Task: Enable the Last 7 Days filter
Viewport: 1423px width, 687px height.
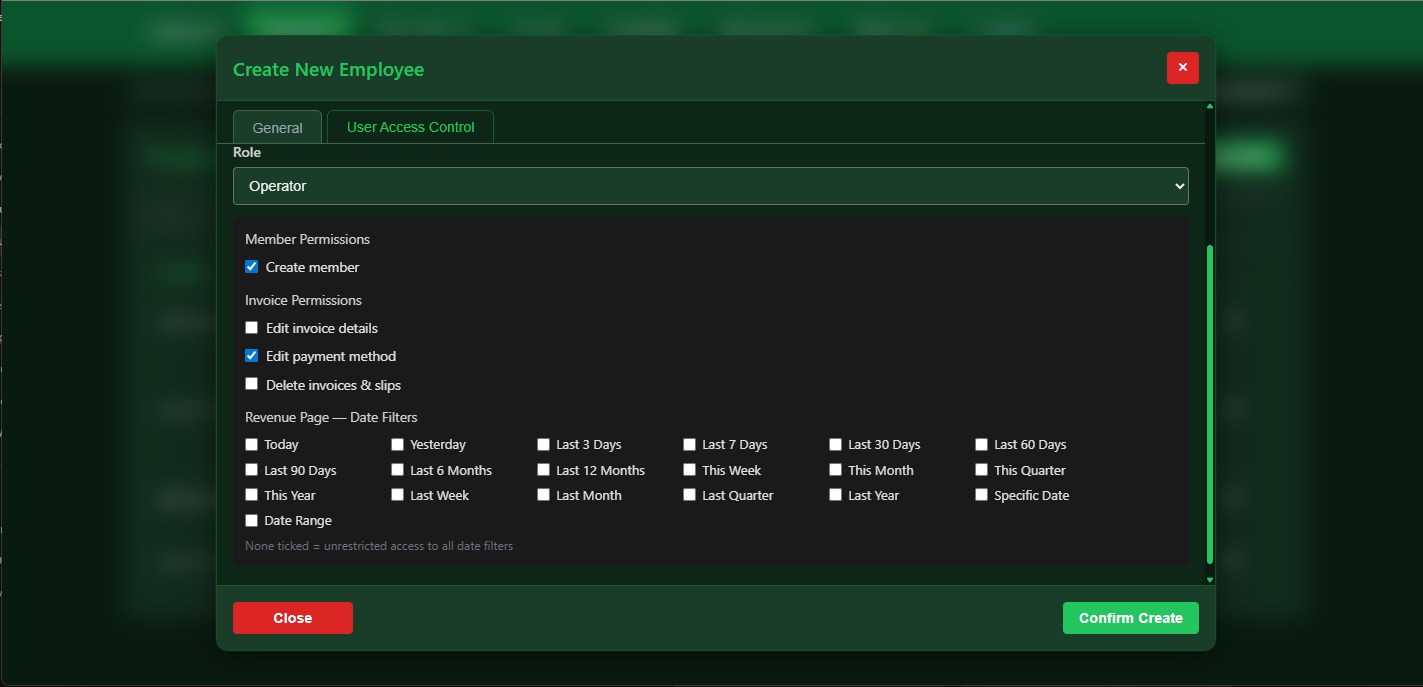Action: coord(689,444)
